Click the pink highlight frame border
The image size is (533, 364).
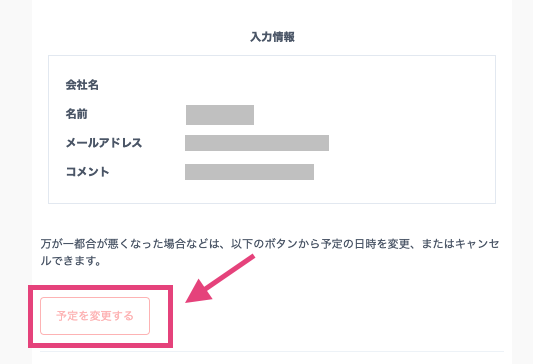click(x=100, y=288)
